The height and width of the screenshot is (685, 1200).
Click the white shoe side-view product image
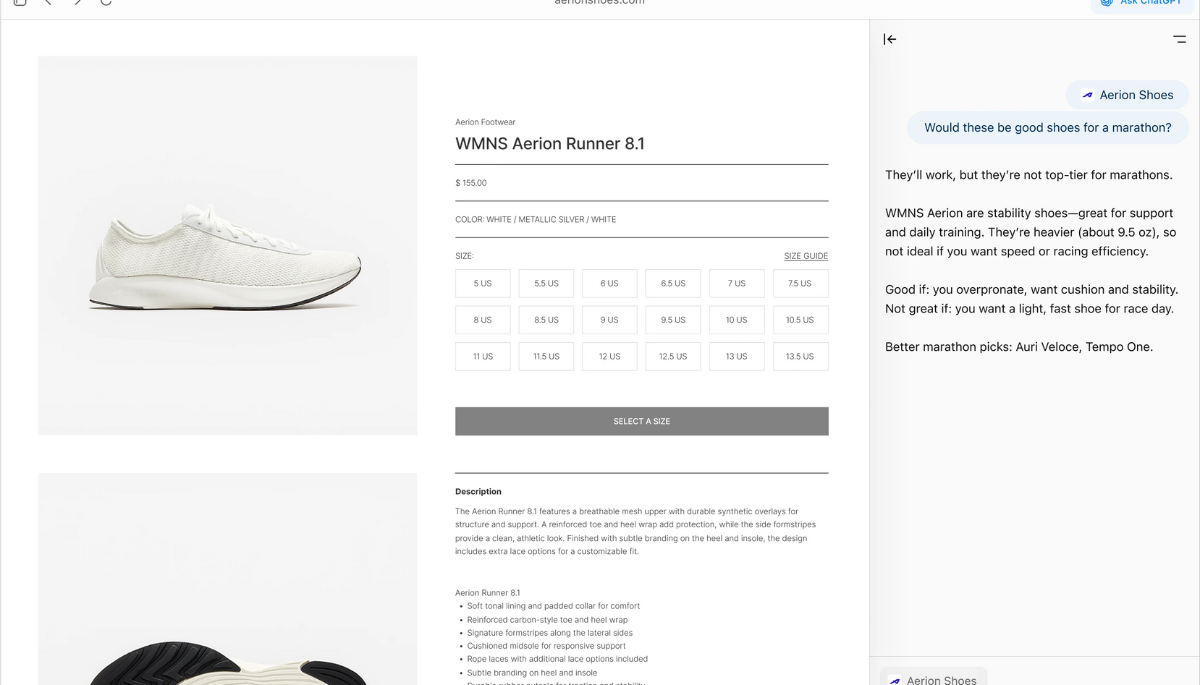228,246
